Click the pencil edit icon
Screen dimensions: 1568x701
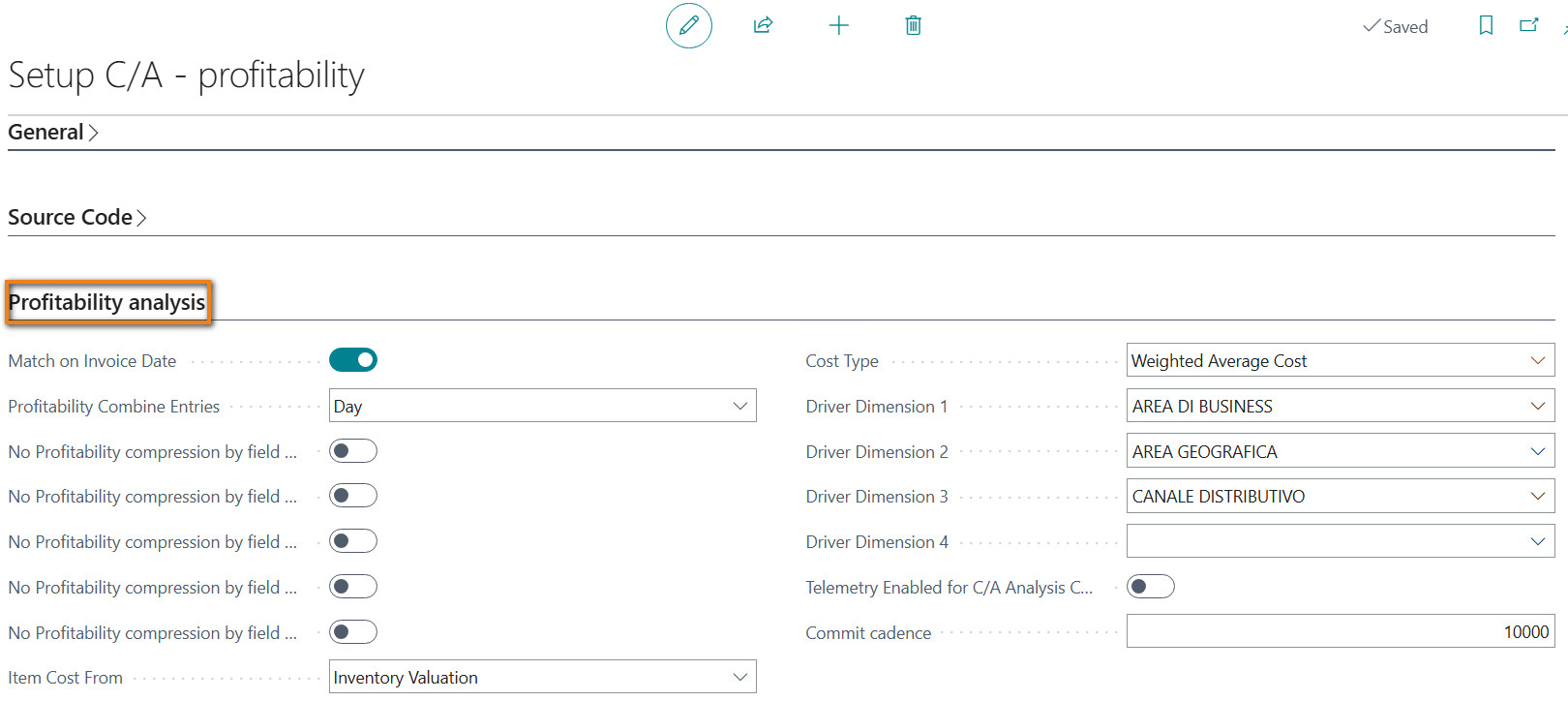pyautogui.click(x=689, y=25)
